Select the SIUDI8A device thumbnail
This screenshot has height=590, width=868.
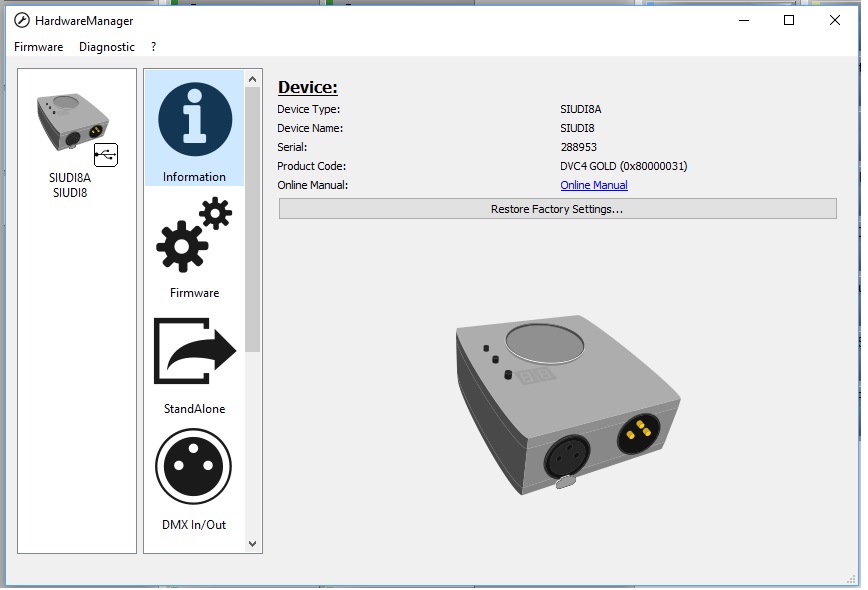(73, 122)
